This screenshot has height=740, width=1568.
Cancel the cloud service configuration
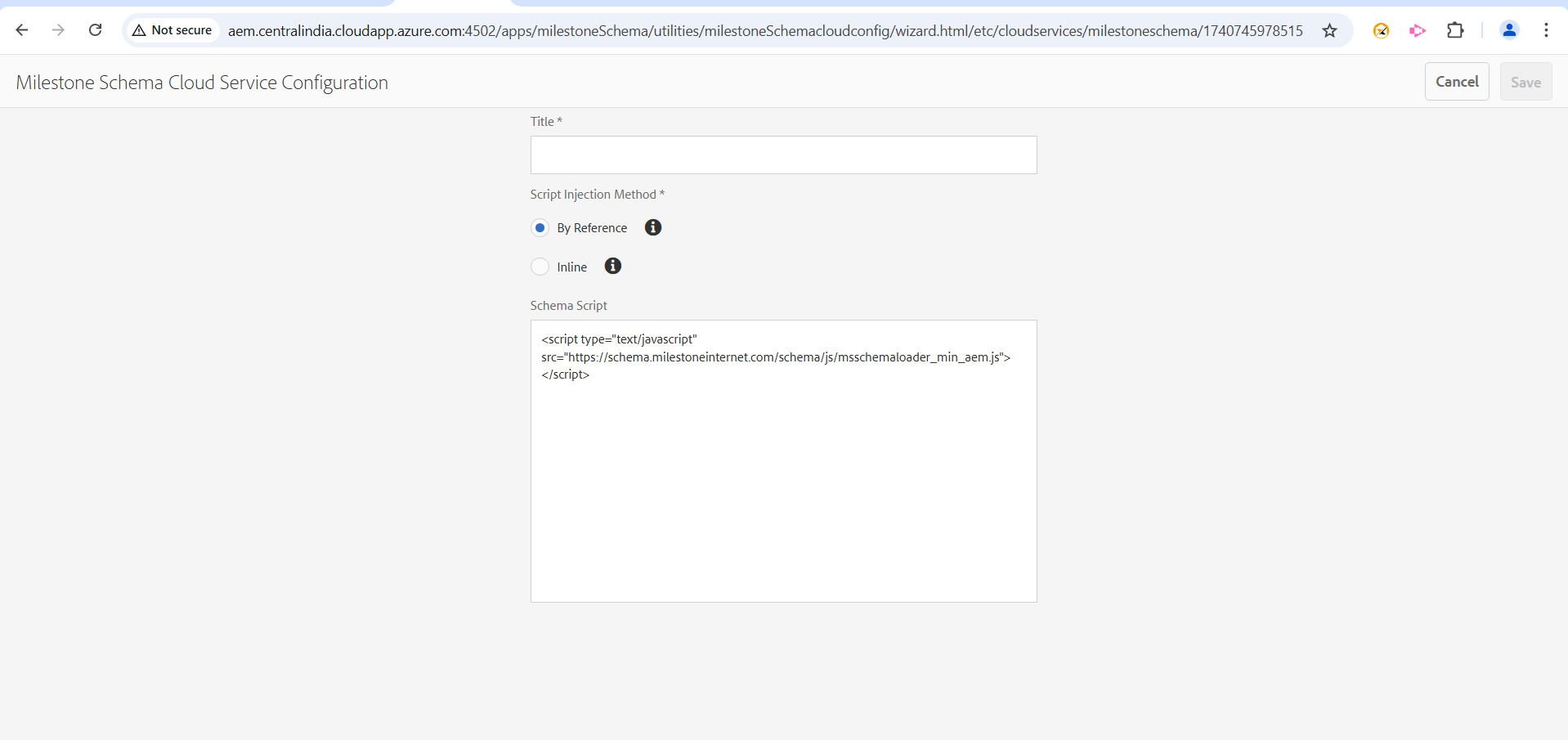(x=1457, y=82)
